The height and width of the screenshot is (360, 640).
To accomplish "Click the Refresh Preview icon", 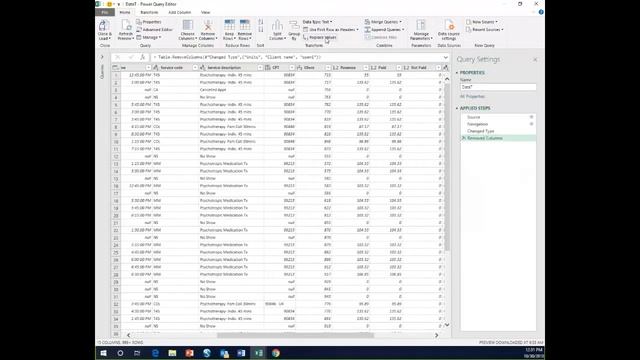I will point(126,26).
